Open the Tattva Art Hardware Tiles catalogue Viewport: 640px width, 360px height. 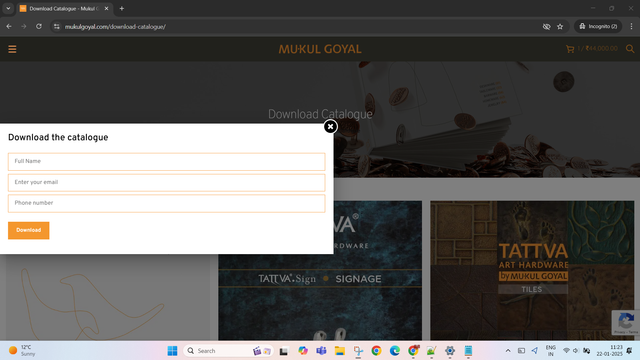pyautogui.click(x=532, y=271)
